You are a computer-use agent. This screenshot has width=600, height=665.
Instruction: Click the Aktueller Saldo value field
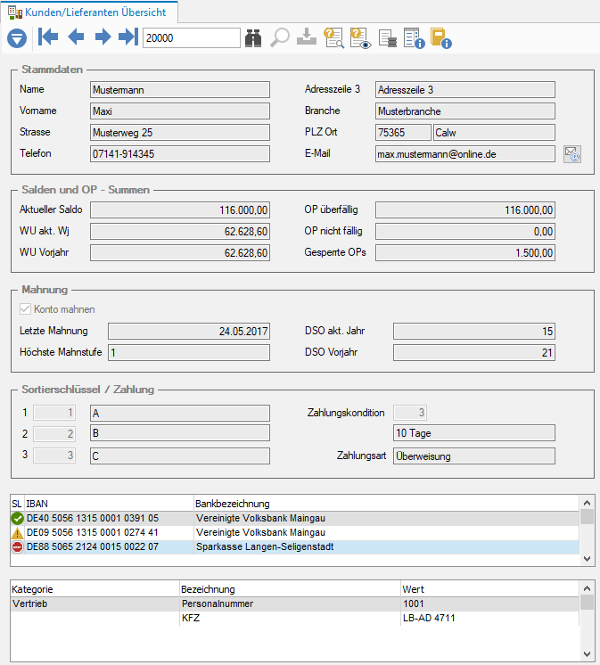pyautogui.click(x=180, y=210)
